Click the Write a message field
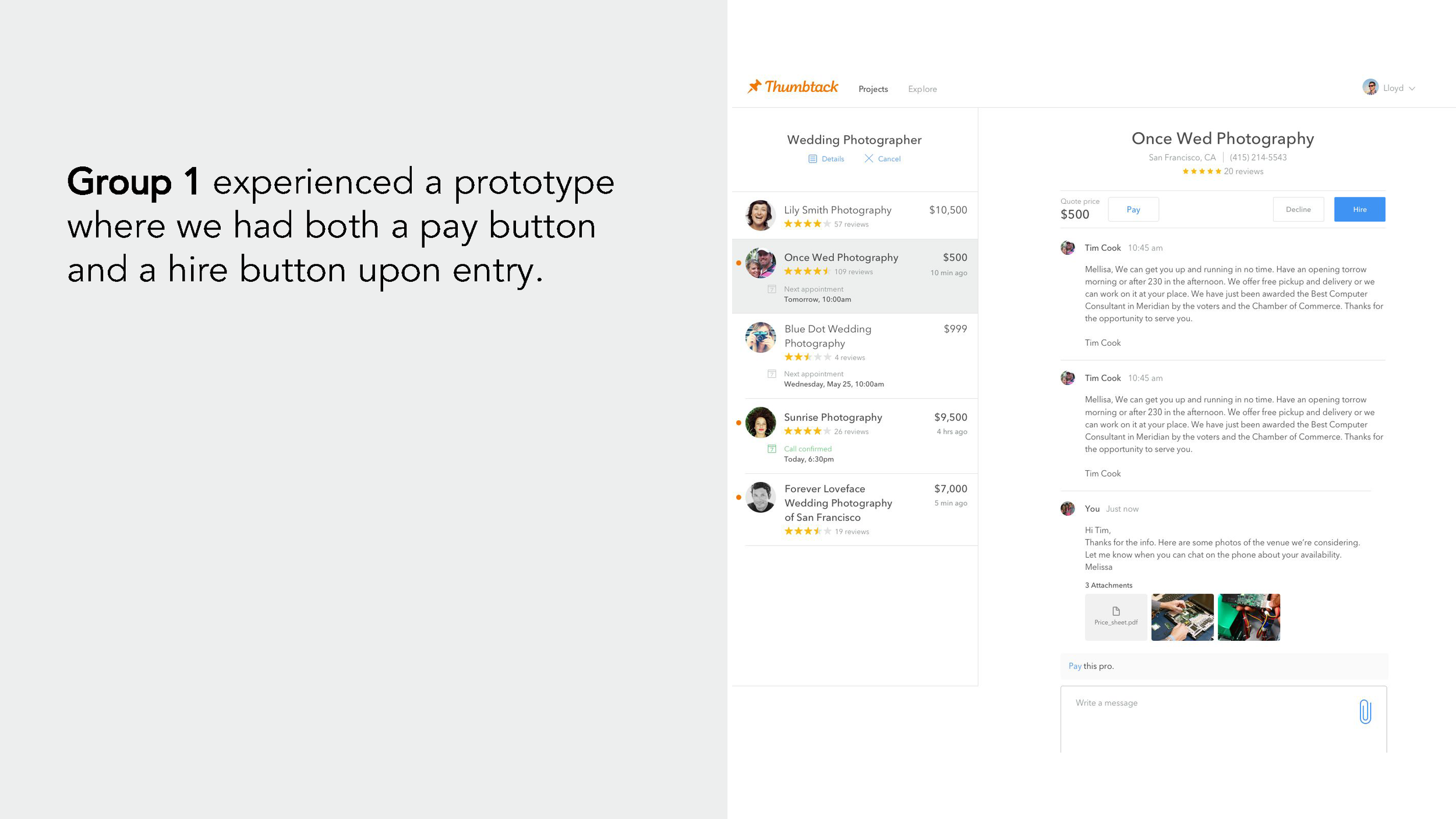This screenshot has height=819, width=1456. 1224,719
